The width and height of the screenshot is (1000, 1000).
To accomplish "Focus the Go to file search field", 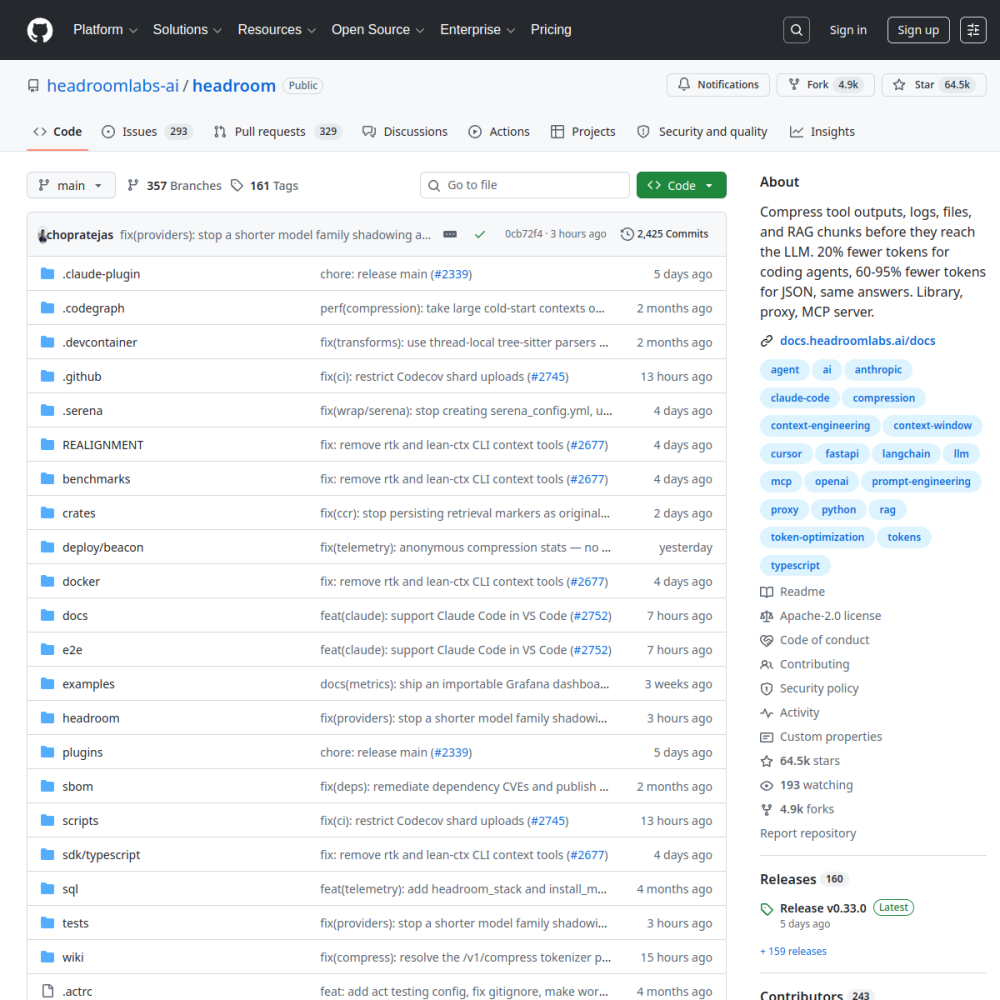I will [x=525, y=186].
